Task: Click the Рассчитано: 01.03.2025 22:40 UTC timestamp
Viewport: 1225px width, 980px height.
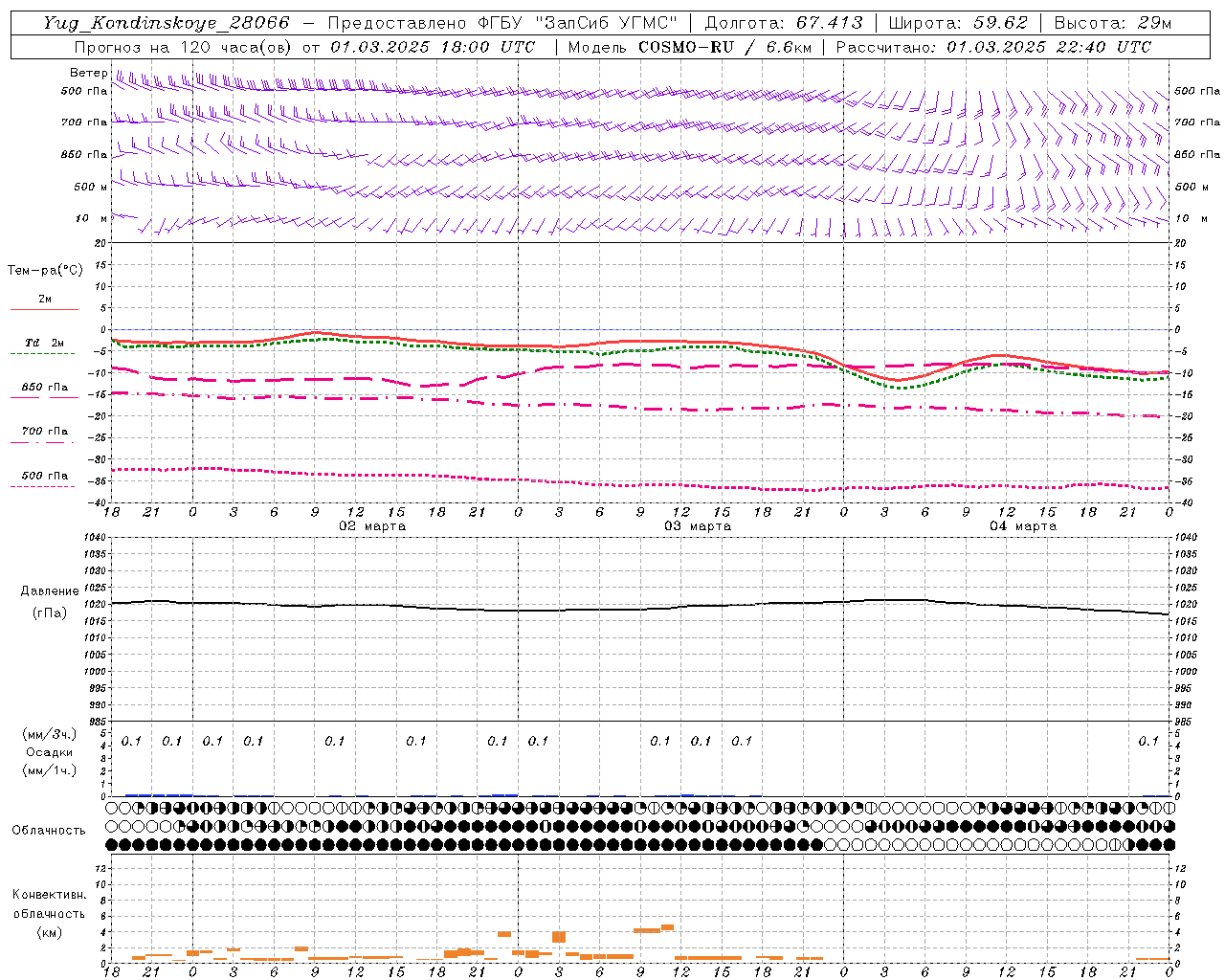Action: click(993, 47)
